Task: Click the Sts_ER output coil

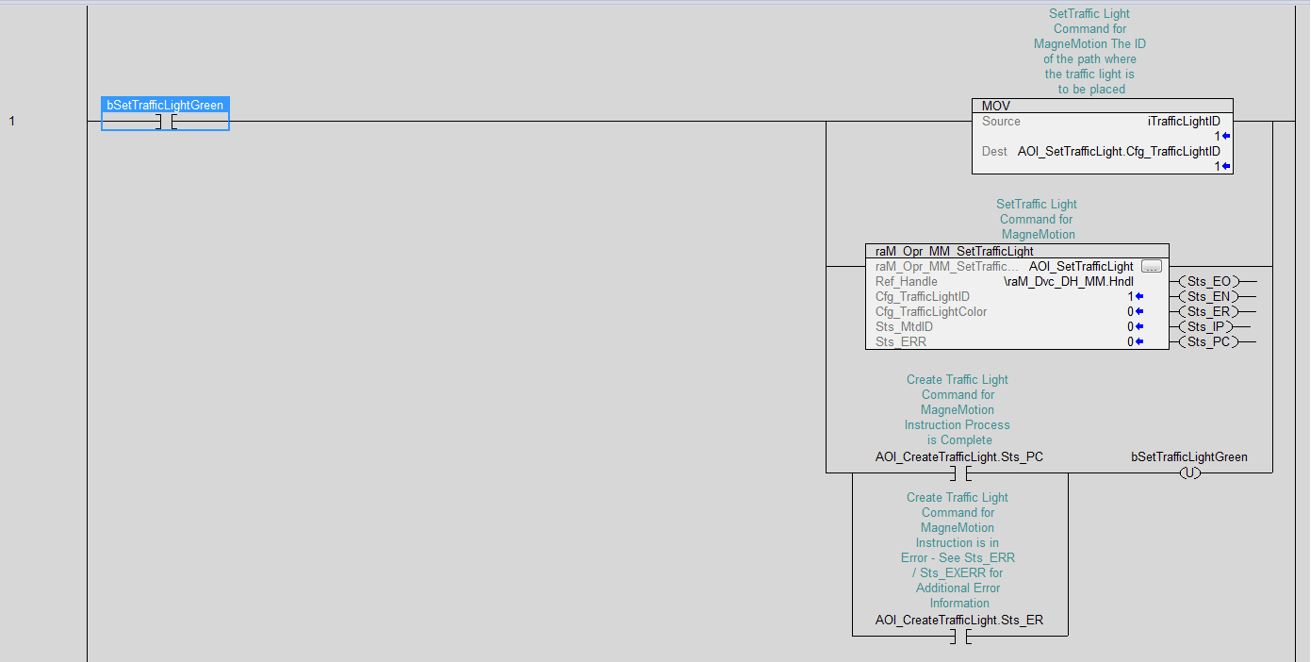Action: (x=1208, y=311)
